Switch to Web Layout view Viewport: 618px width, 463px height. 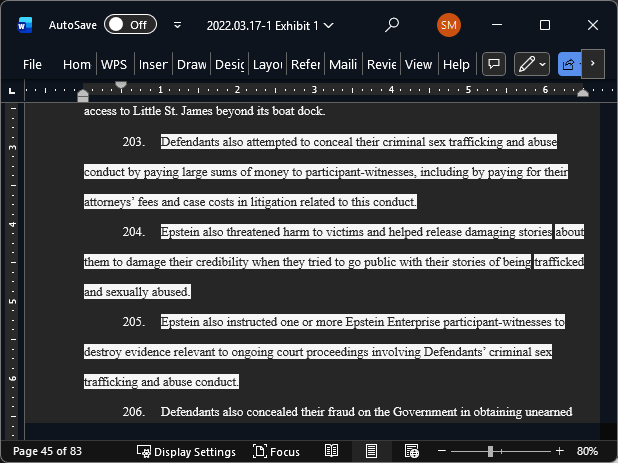coord(410,451)
